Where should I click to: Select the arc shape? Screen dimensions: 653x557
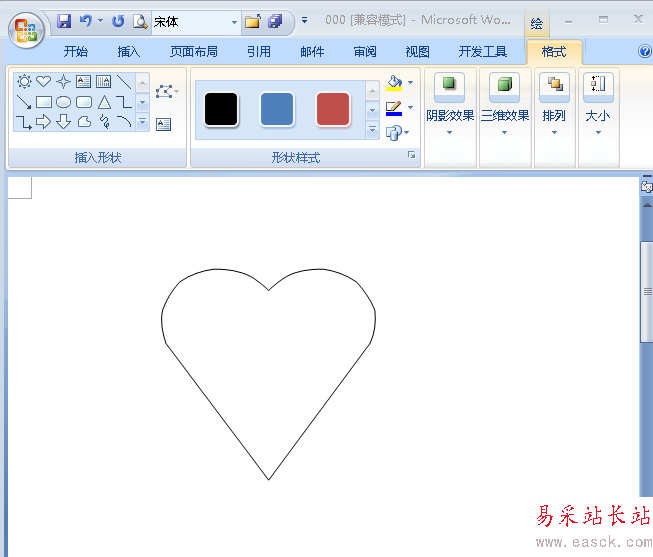tap(124, 122)
